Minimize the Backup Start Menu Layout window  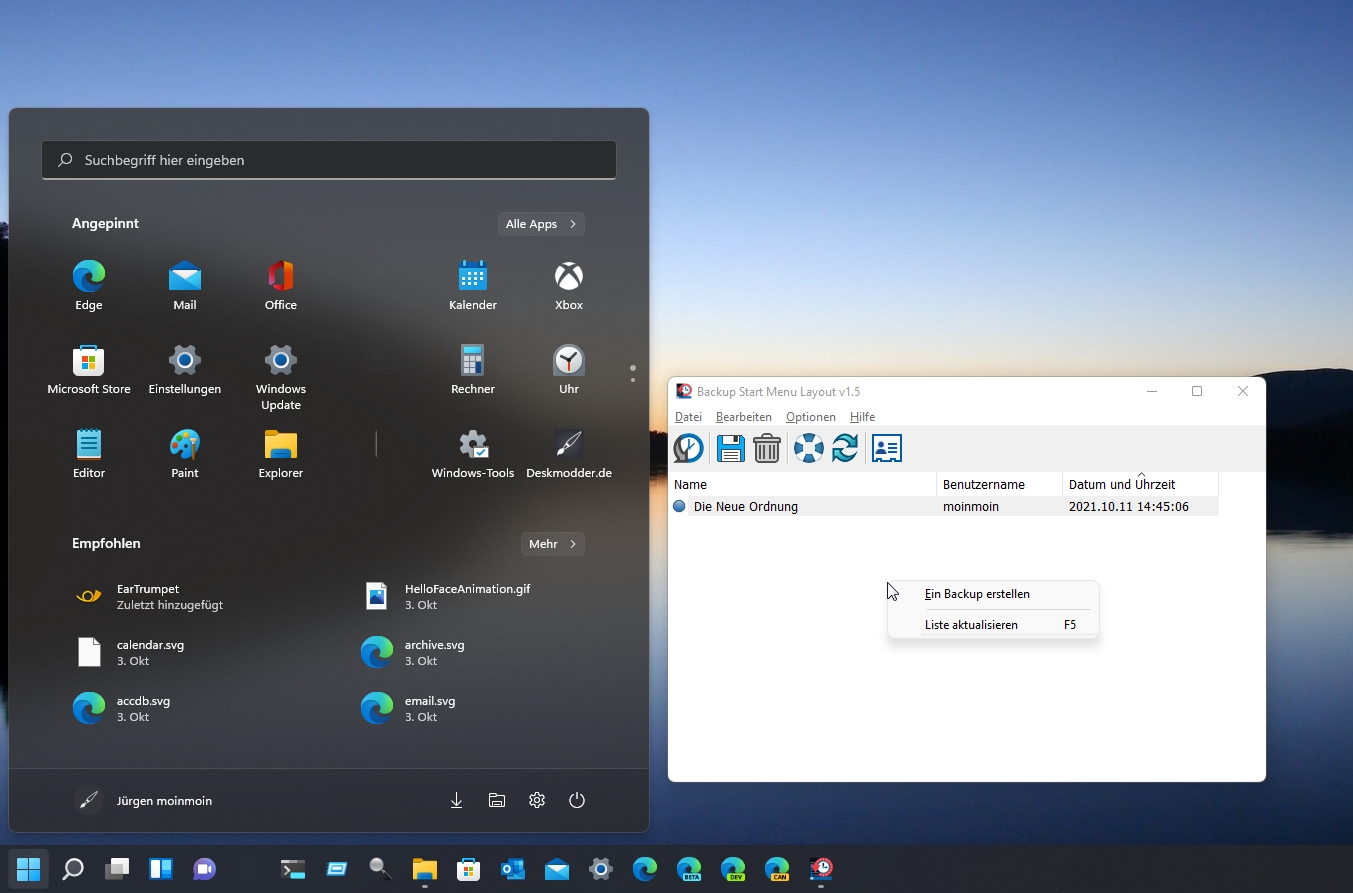click(1152, 391)
